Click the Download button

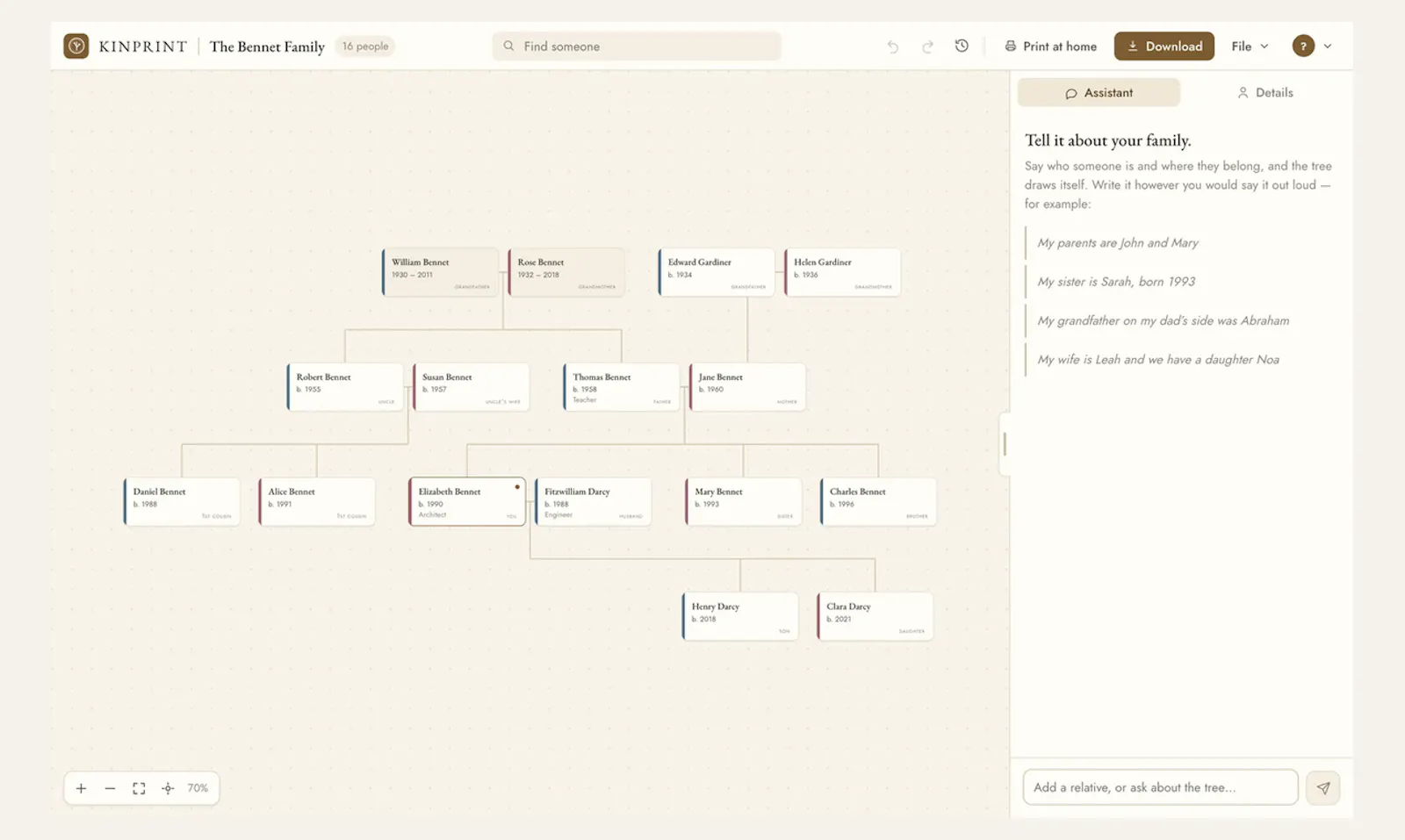coord(1164,46)
